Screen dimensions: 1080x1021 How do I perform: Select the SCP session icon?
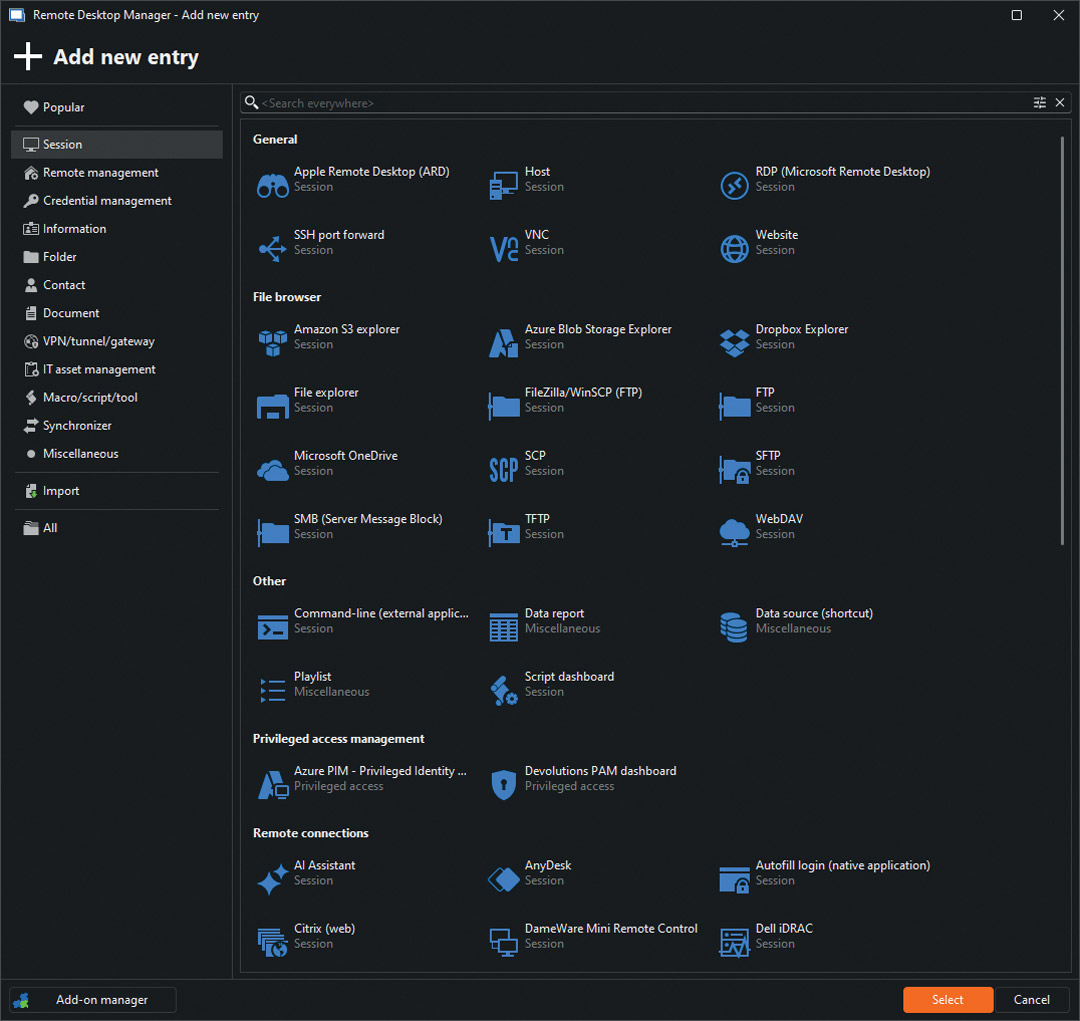tap(503, 469)
